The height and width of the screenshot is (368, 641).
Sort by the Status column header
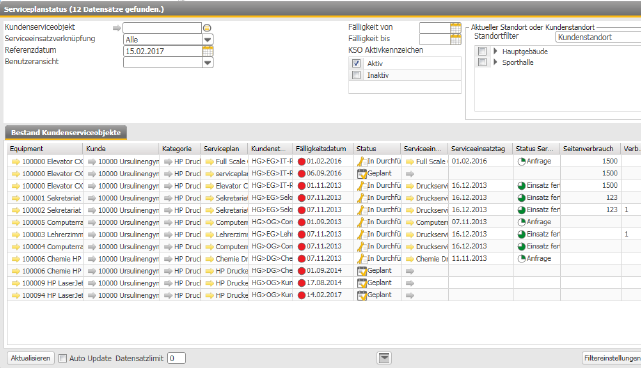(x=377, y=148)
